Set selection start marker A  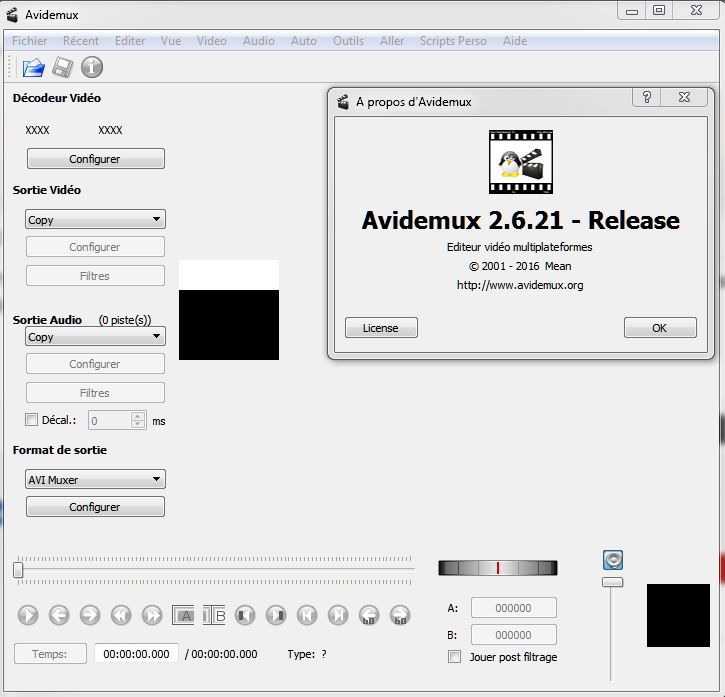tap(183, 615)
